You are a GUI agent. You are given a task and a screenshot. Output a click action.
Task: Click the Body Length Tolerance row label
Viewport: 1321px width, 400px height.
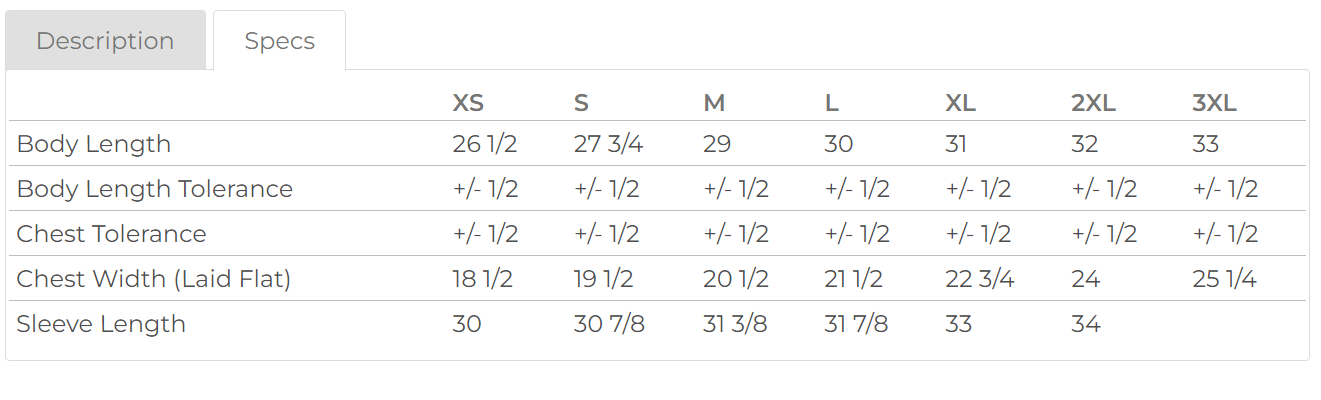pyautogui.click(x=155, y=189)
